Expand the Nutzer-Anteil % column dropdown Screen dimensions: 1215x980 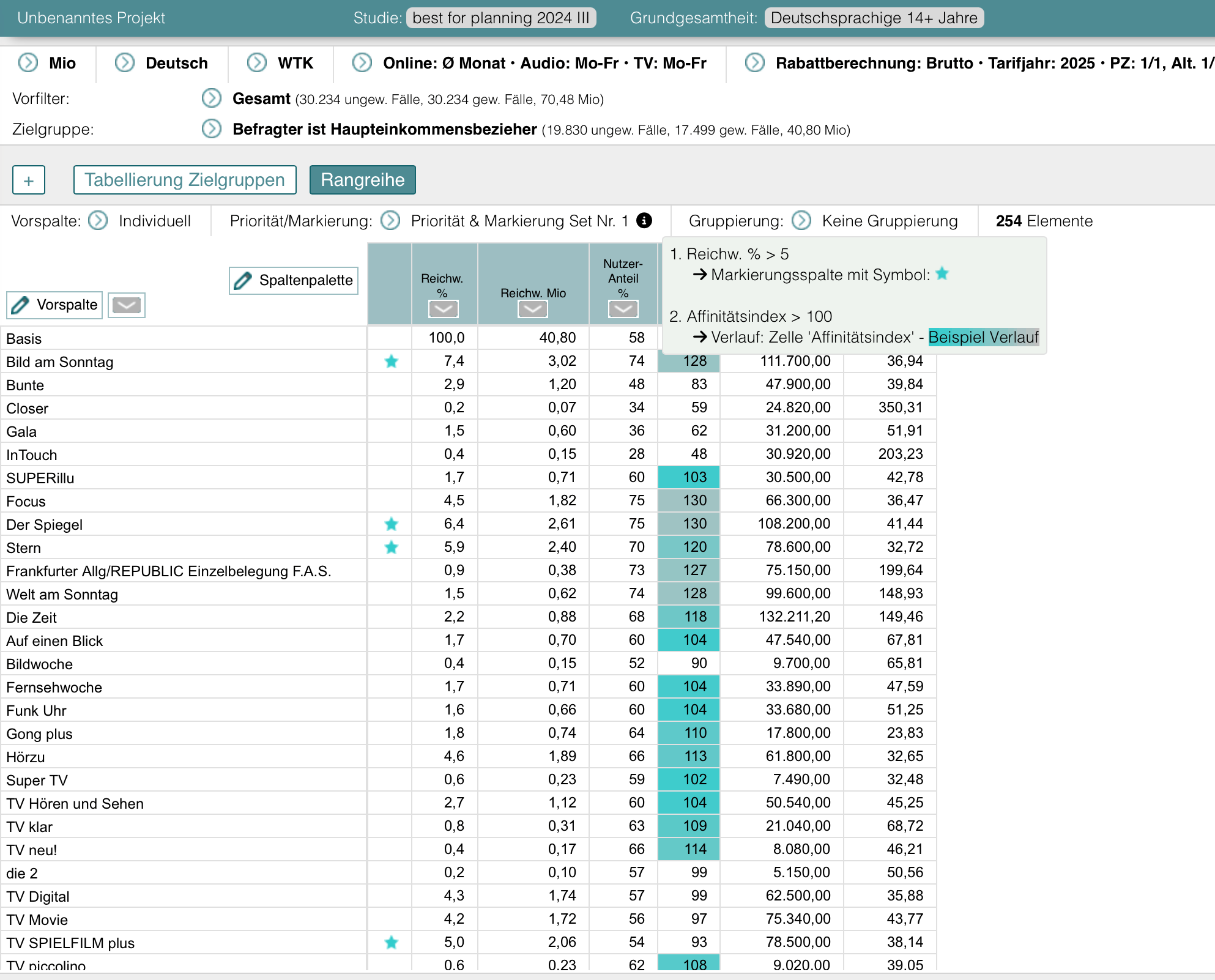coord(623,309)
